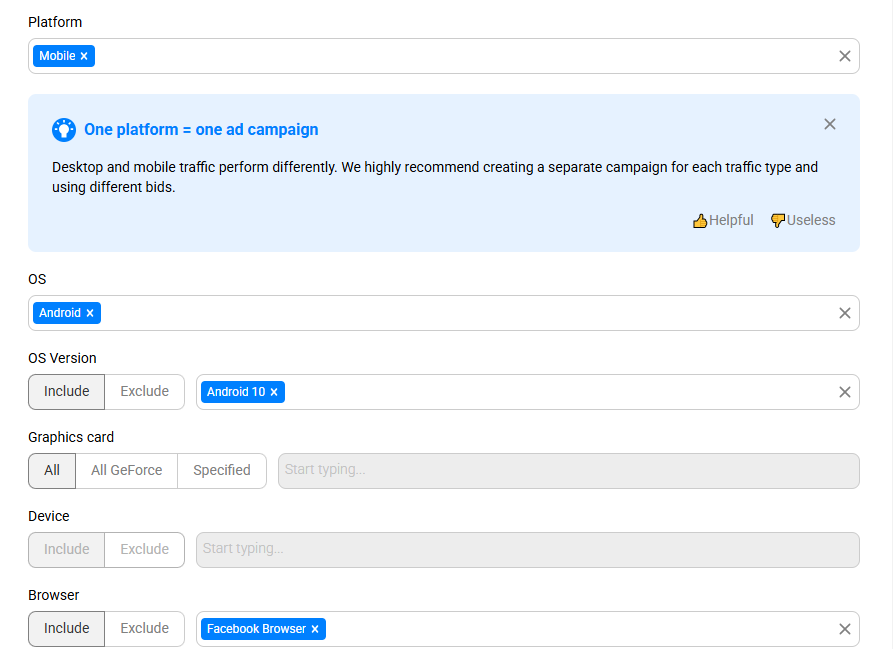This screenshot has height=649, width=893.
Task: Mark the tip as Useless
Action: (802, 220)
